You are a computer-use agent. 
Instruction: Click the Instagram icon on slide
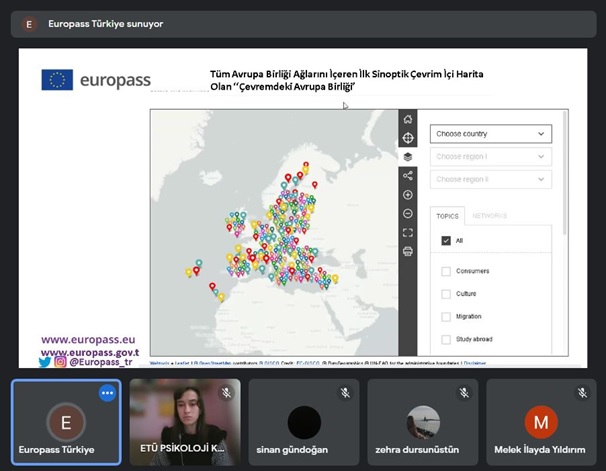click(60, 362)
